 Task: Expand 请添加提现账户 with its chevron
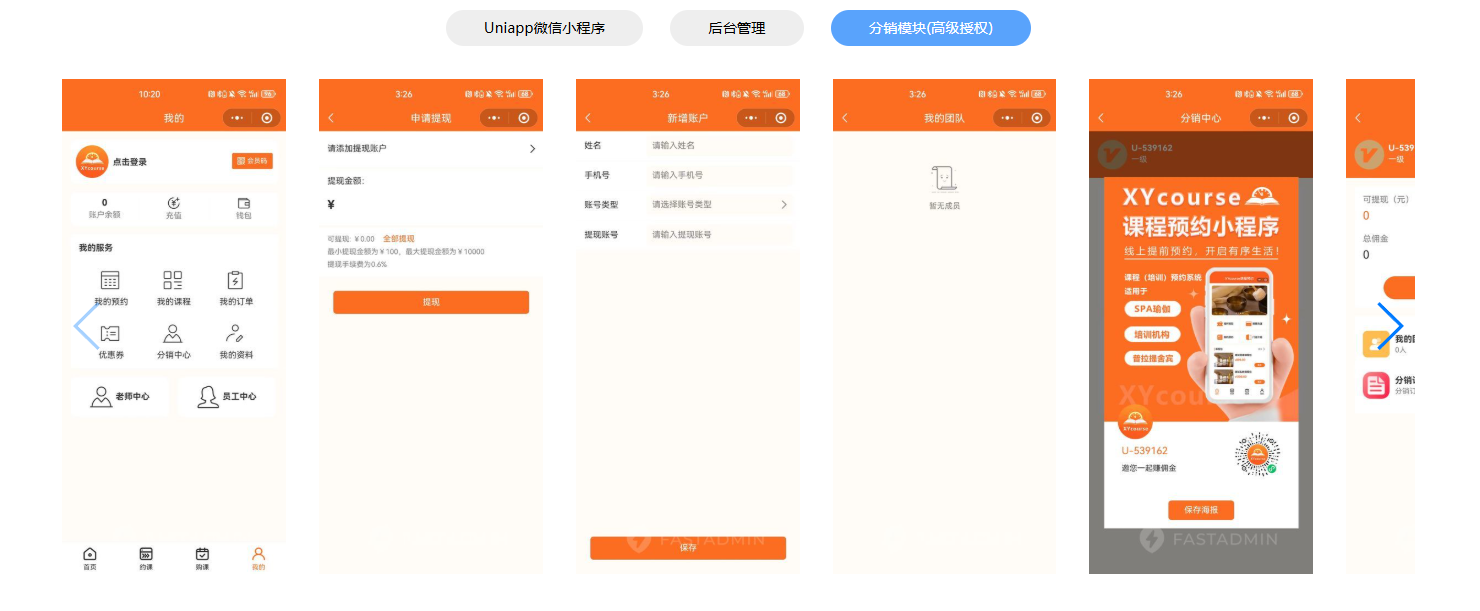(532, 148)
